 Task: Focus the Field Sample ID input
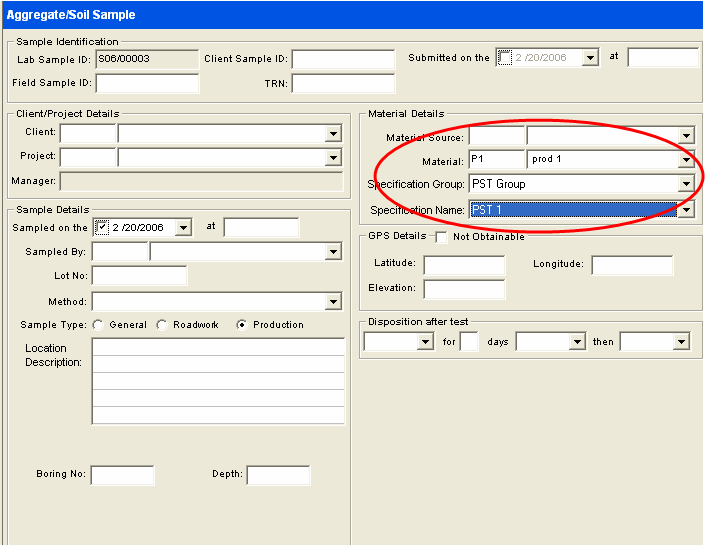(147, 83)
